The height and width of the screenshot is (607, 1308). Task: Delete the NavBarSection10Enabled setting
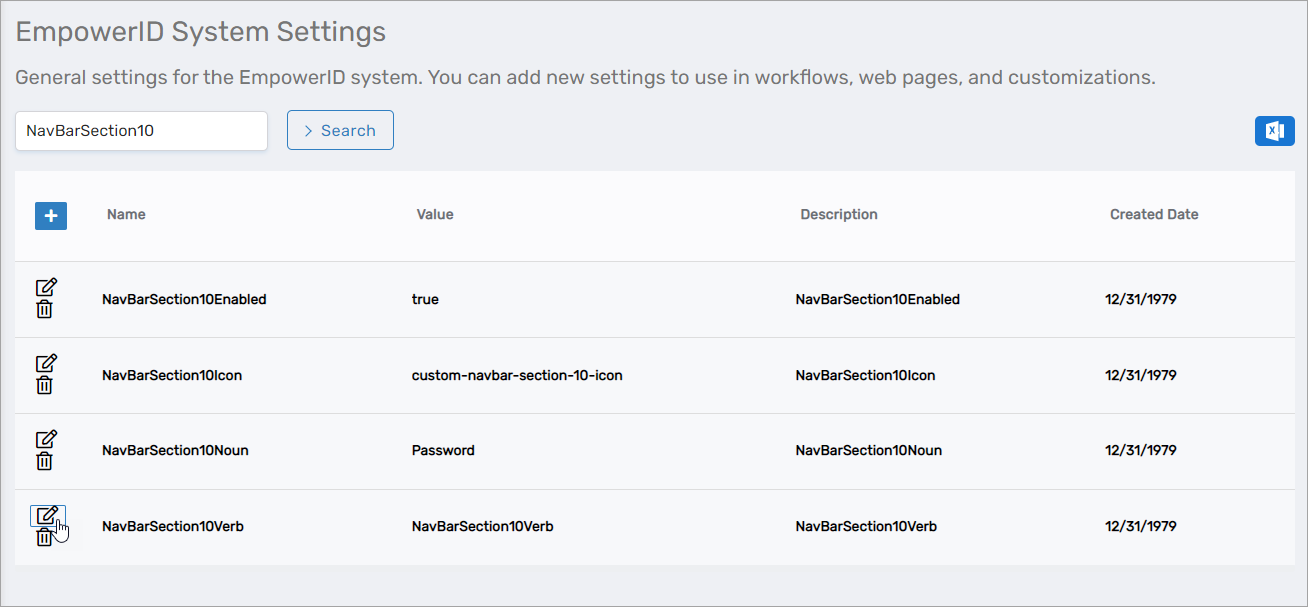tap(45, 310)
